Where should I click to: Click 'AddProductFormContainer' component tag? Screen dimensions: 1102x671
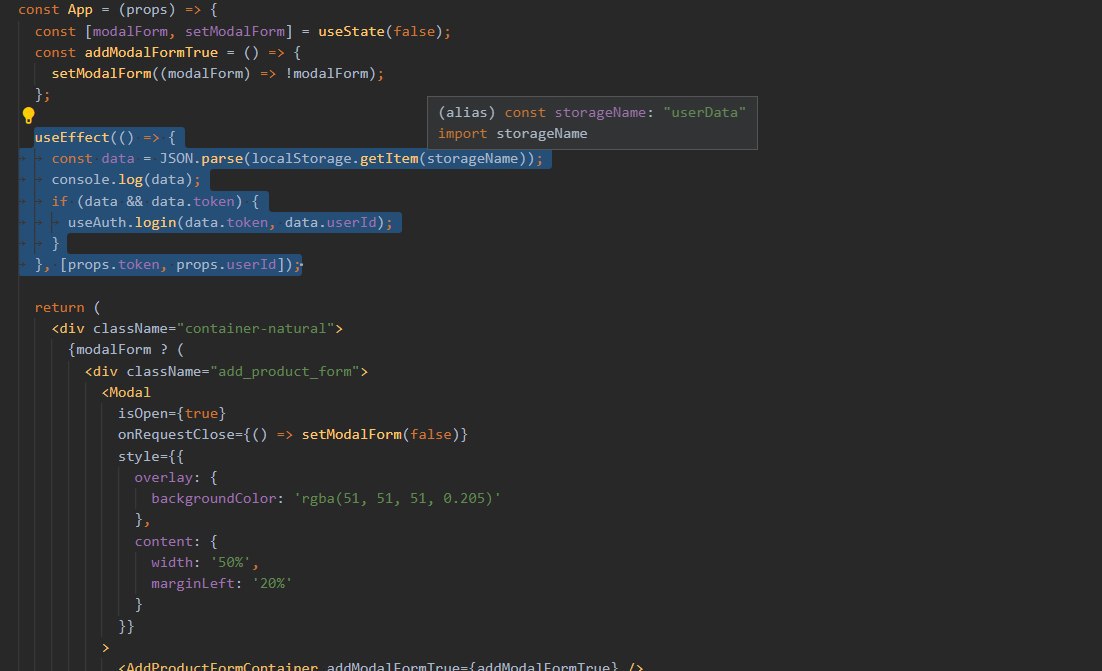[x=222, y=666]
